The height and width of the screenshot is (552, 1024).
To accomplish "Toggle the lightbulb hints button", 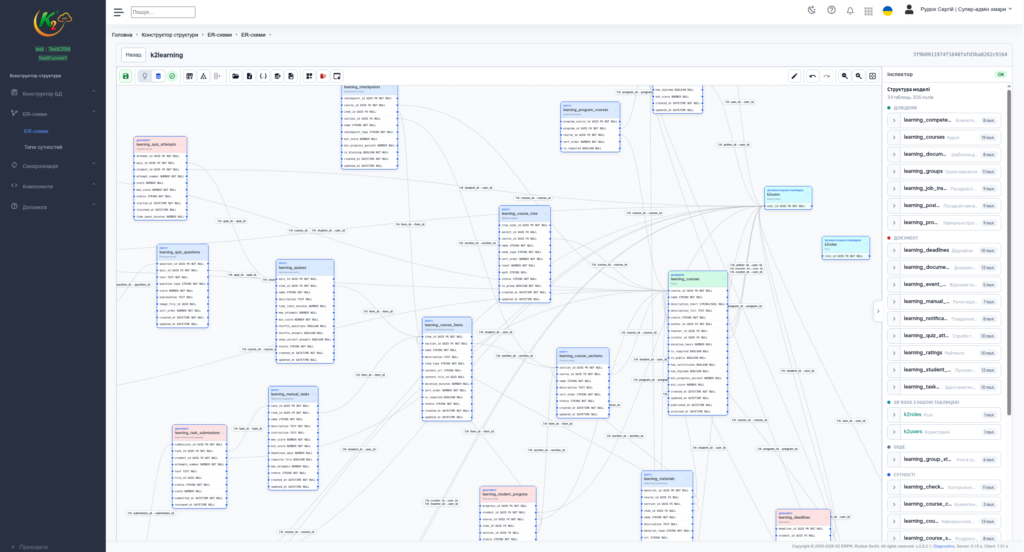I will (x=145, y=76).
